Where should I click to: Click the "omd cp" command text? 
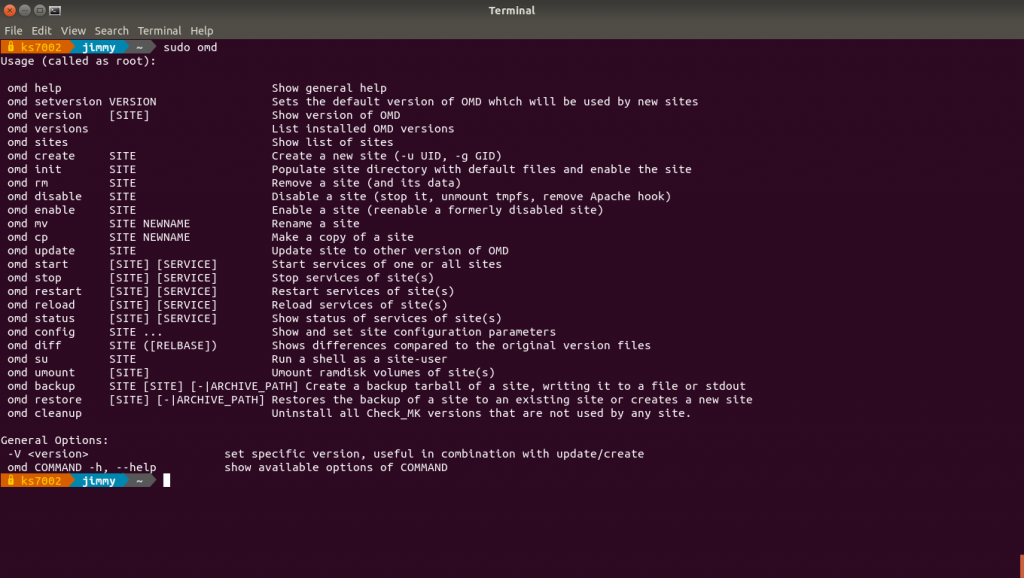pos(27,237)
